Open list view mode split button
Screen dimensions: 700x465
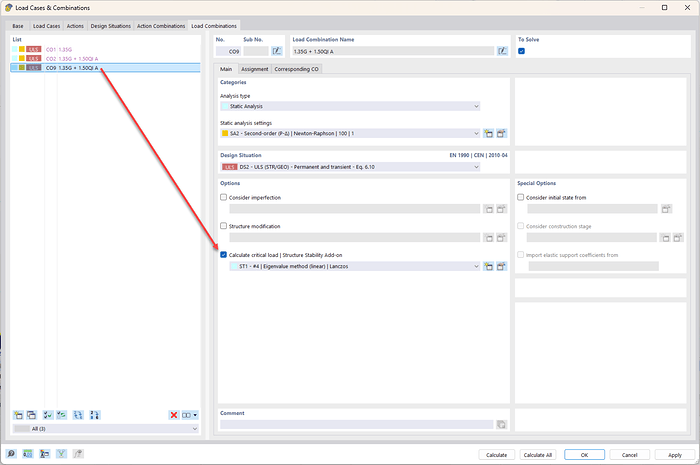pos(190,415)
